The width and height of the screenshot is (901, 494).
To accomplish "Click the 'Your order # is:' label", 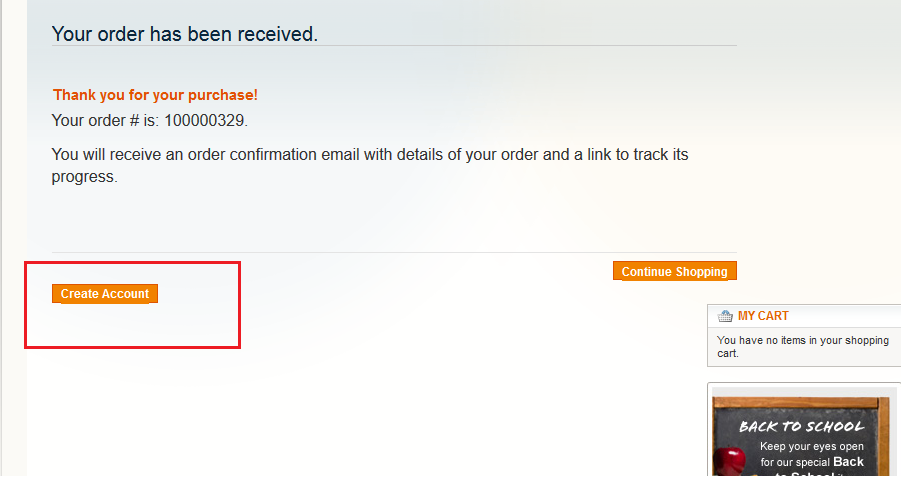I will coord(105,121).
